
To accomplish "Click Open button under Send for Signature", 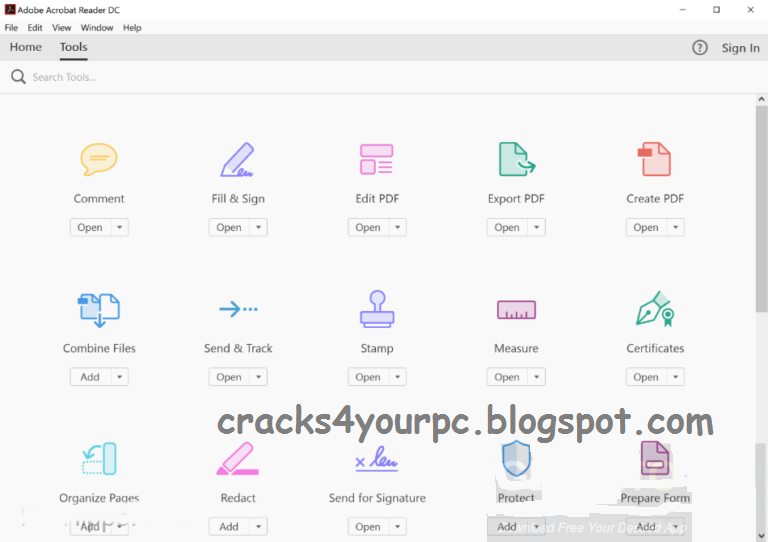I will [x=368, y=527].
